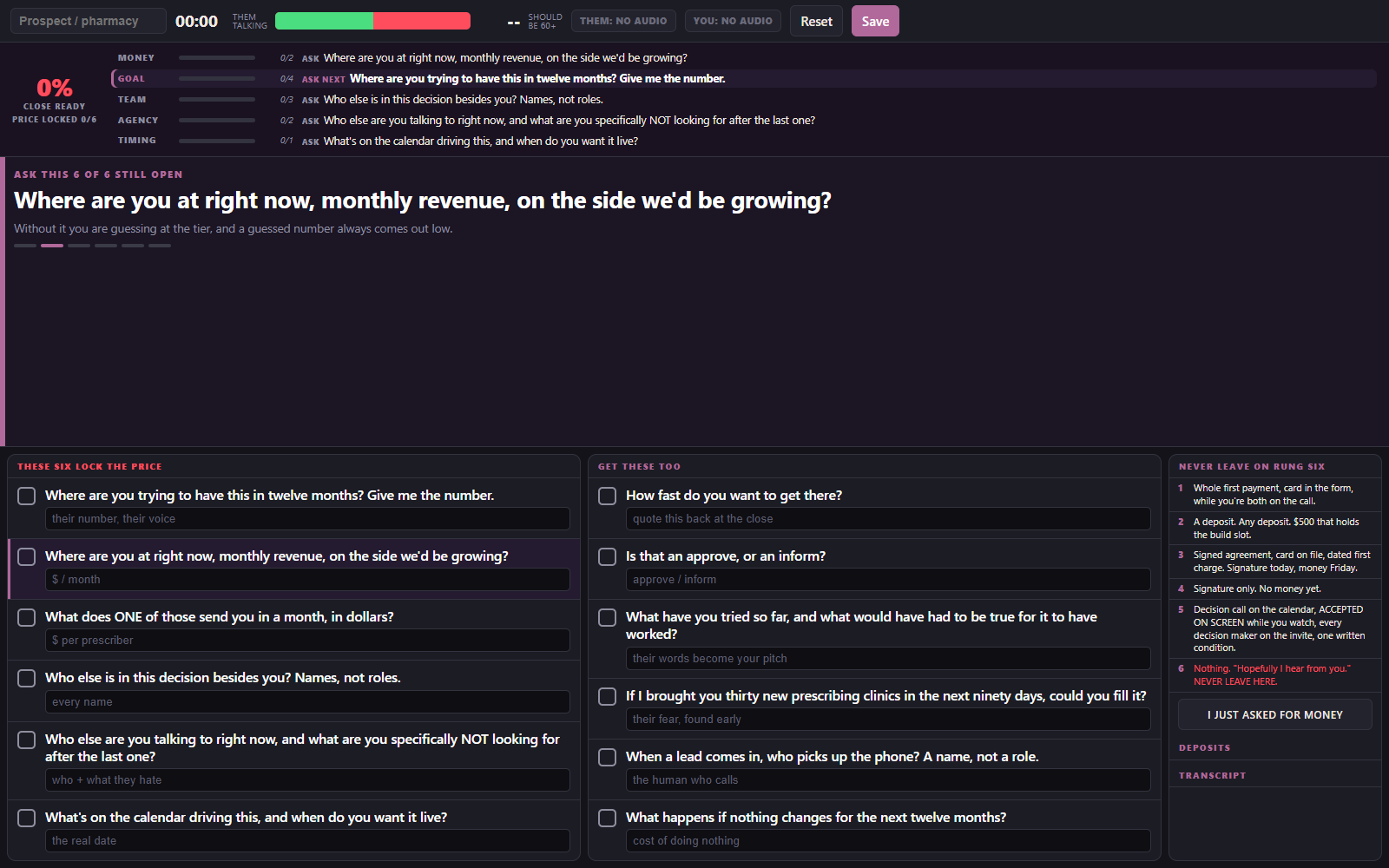Tick 'Is that an approve, or an inform?' checkbox
The width and height of the screenshot is (1389, 868).
608,556
